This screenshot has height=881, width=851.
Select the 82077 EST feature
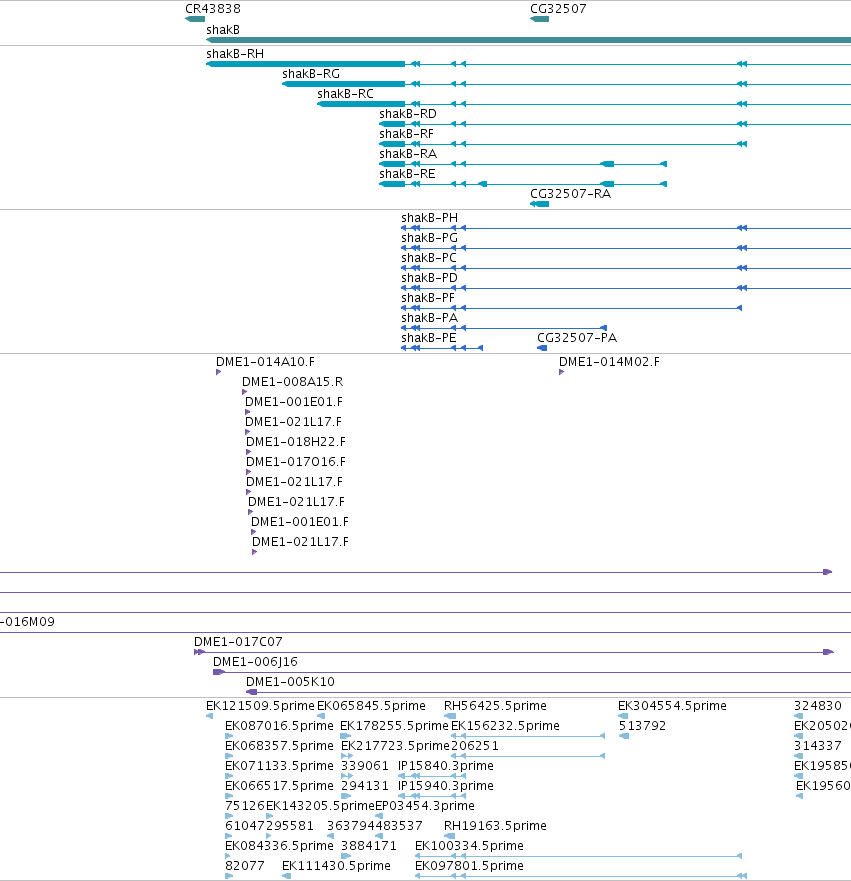(229, 877)
